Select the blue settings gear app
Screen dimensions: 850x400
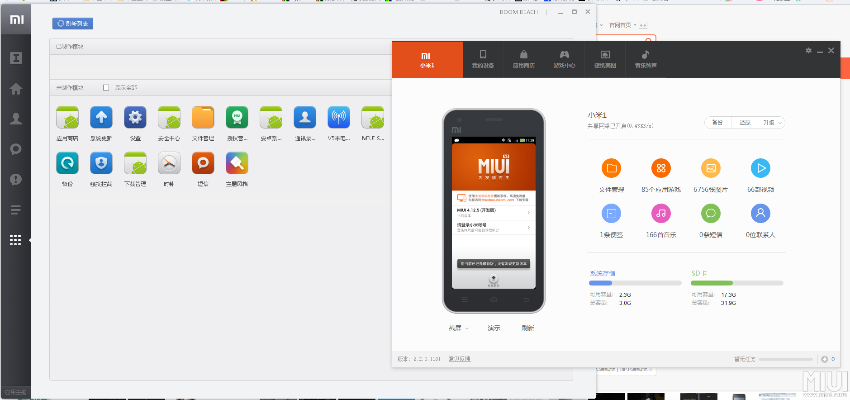pyautogui.click(x=135, y=117)
